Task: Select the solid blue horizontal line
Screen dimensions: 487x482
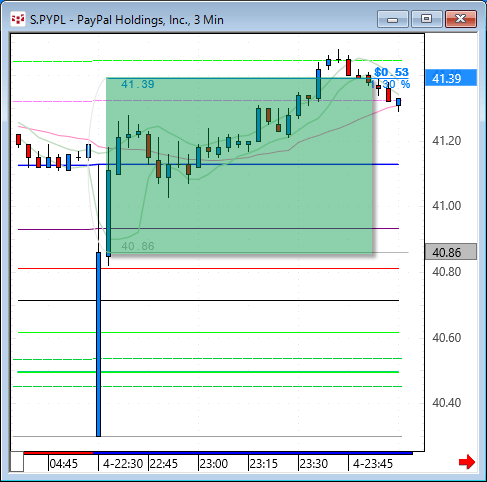Action: pos(208,165)
